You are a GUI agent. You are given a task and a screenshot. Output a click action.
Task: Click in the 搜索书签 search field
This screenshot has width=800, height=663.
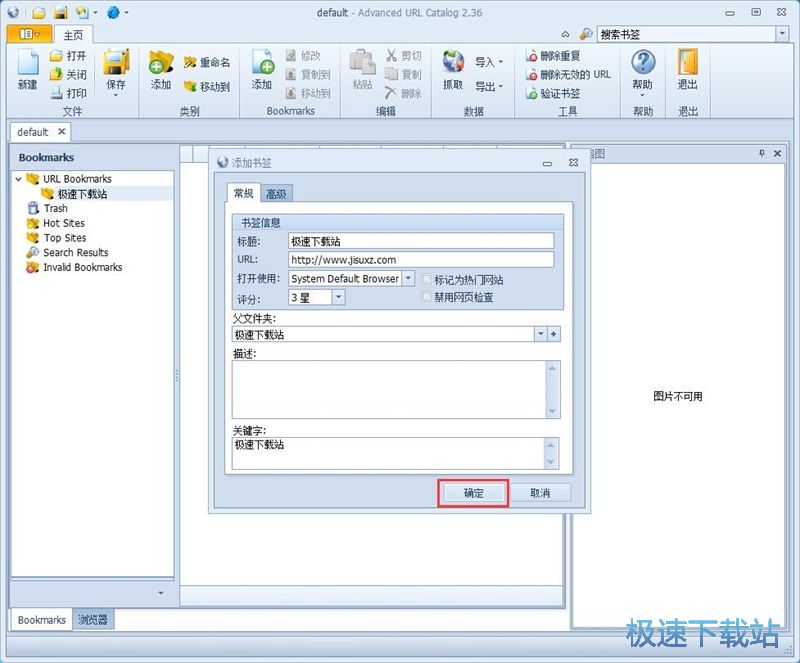[686, 34]
